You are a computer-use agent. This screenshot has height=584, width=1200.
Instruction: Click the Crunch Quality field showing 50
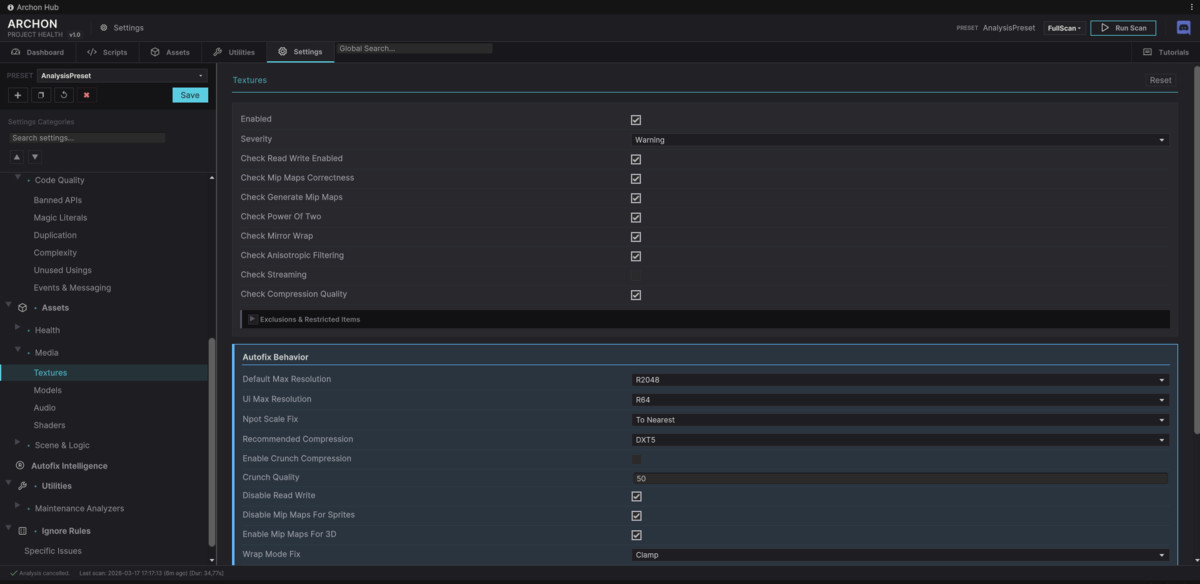(900, 478)
